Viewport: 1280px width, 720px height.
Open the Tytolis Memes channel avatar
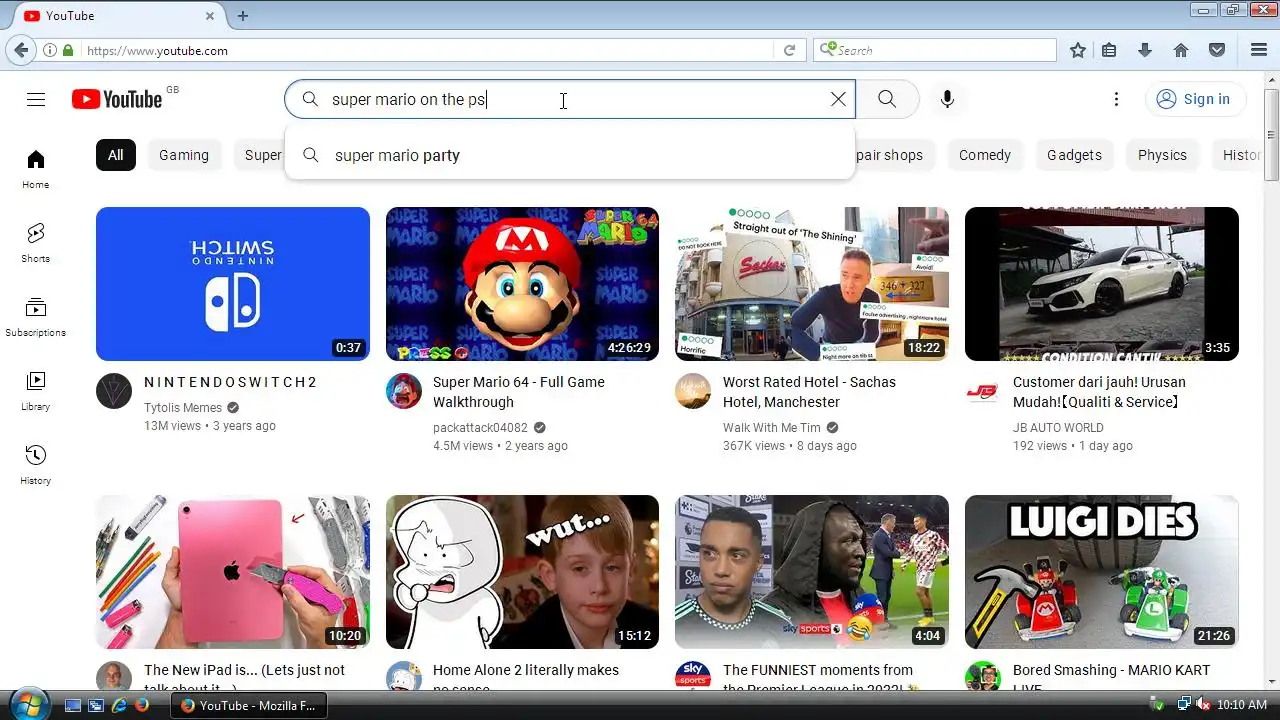click(x=114, y=391)
